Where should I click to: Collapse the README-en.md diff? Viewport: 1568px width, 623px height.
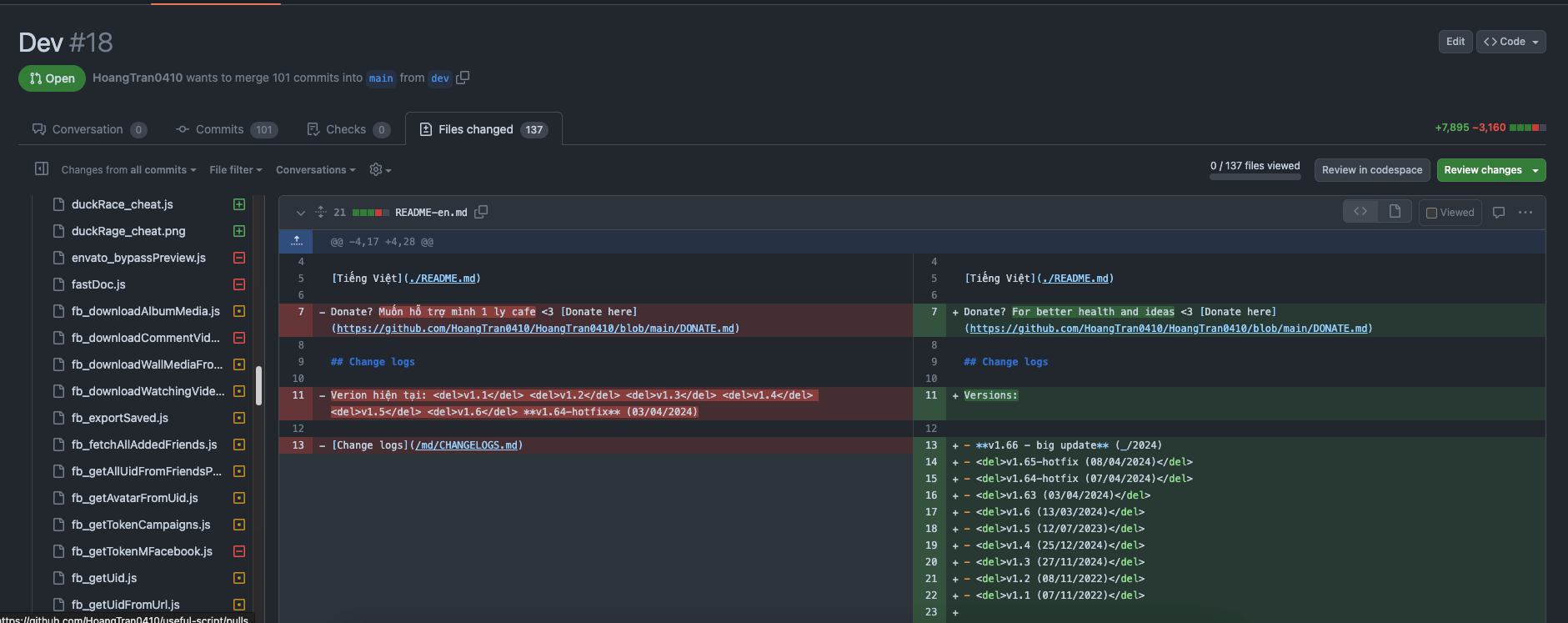click(300, 213)
